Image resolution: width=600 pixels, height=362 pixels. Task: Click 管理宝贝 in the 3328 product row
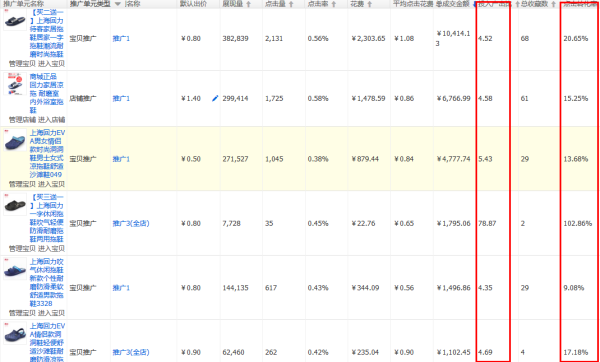(22, 313)
